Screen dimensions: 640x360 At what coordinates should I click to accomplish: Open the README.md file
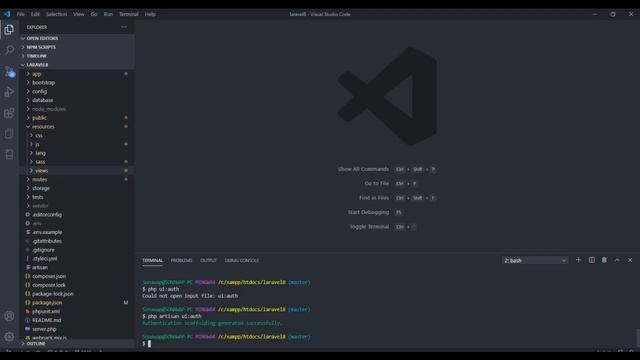[77, 320]
